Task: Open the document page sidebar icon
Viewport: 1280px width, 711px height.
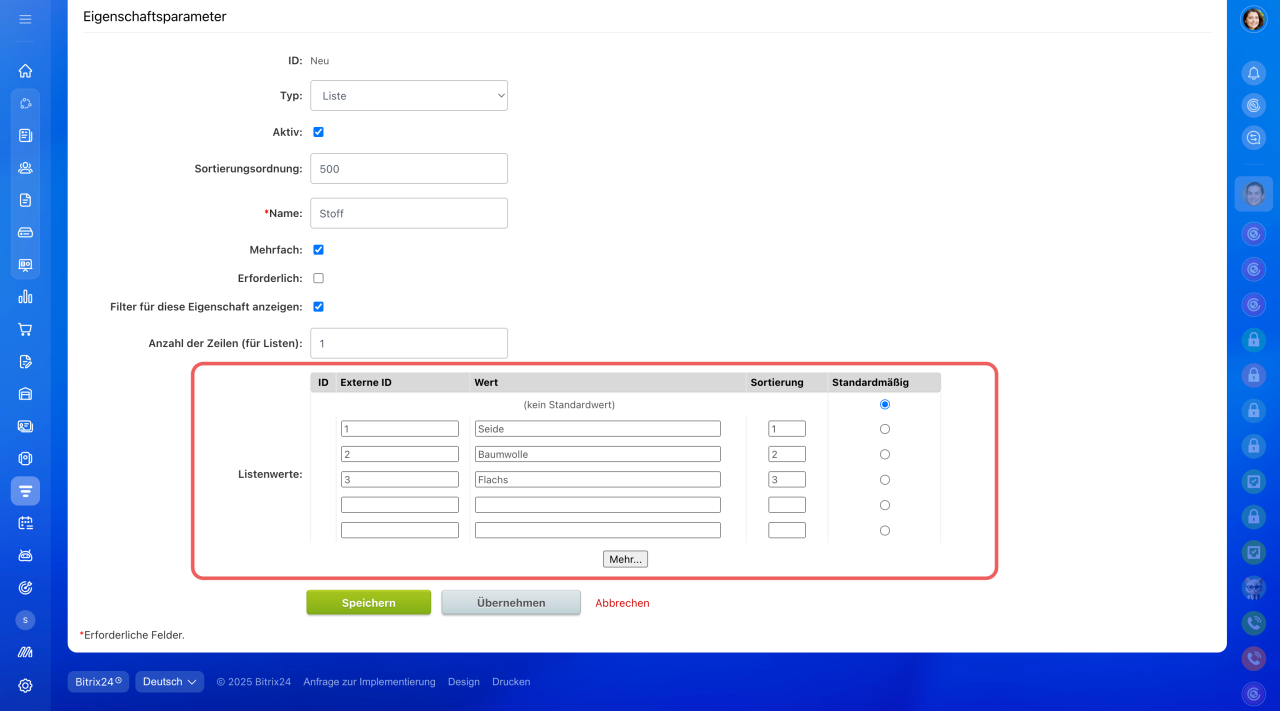Action: coord(25,200)
